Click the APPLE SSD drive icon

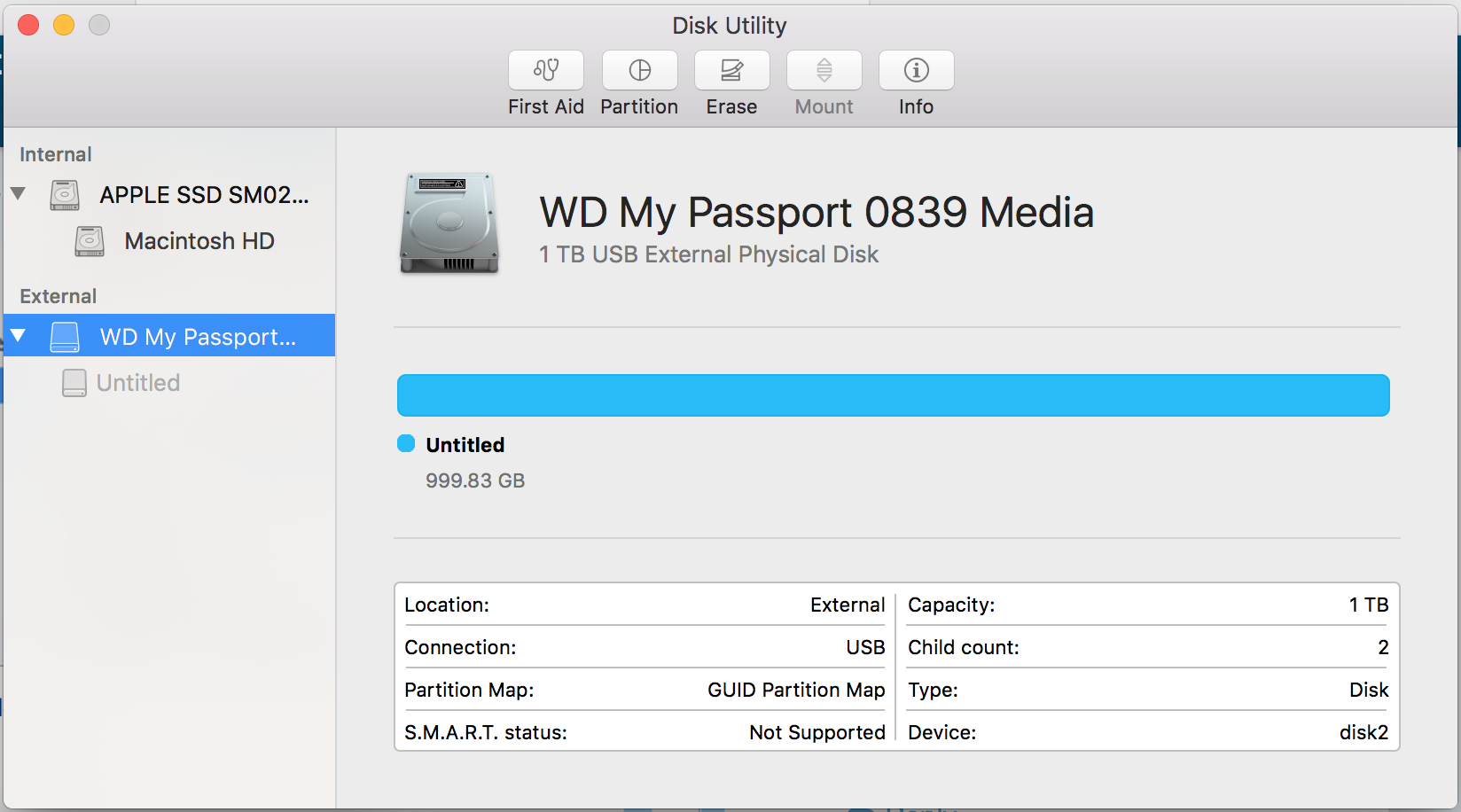(x=65, y=195)
